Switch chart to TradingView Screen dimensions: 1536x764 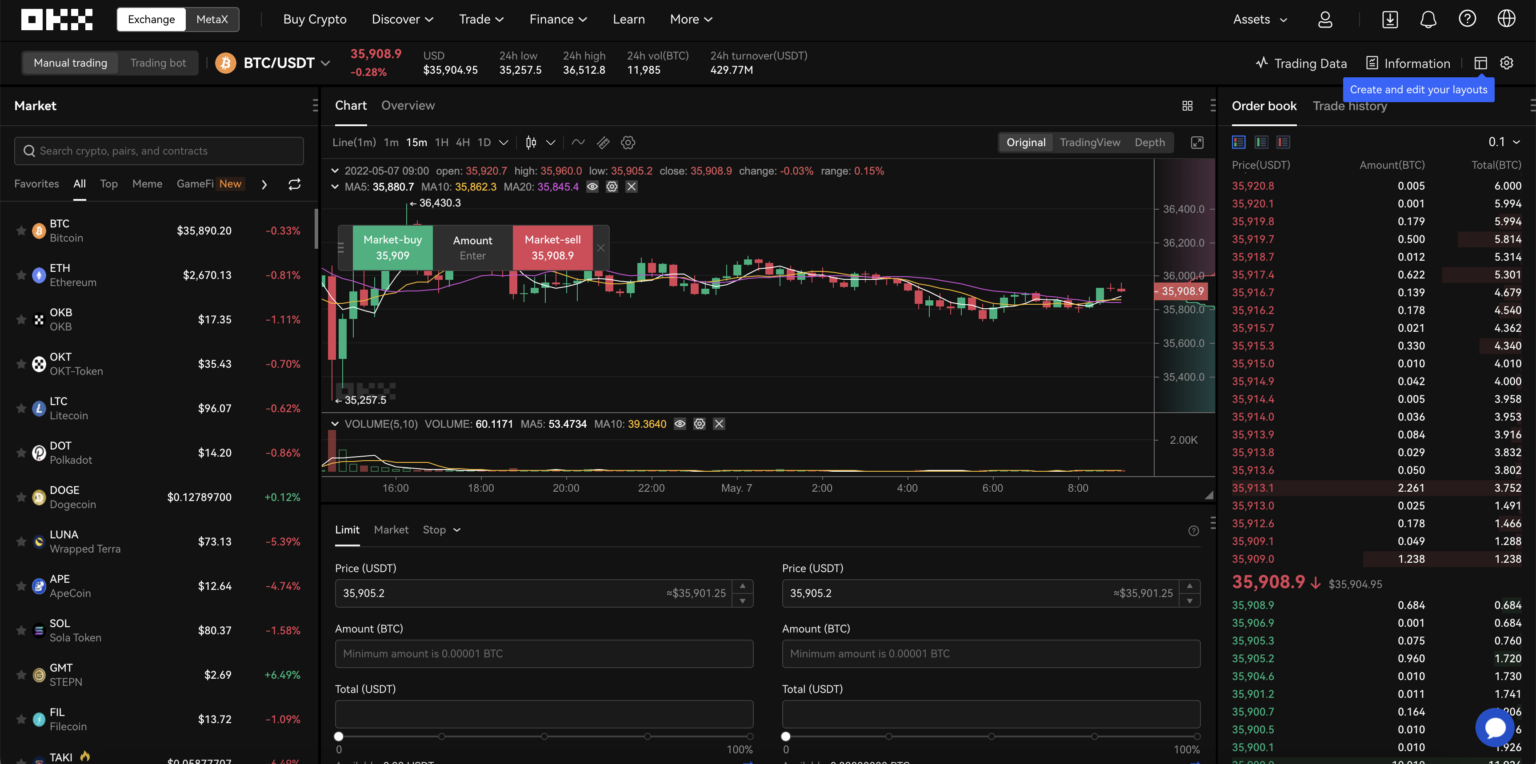1090,142
